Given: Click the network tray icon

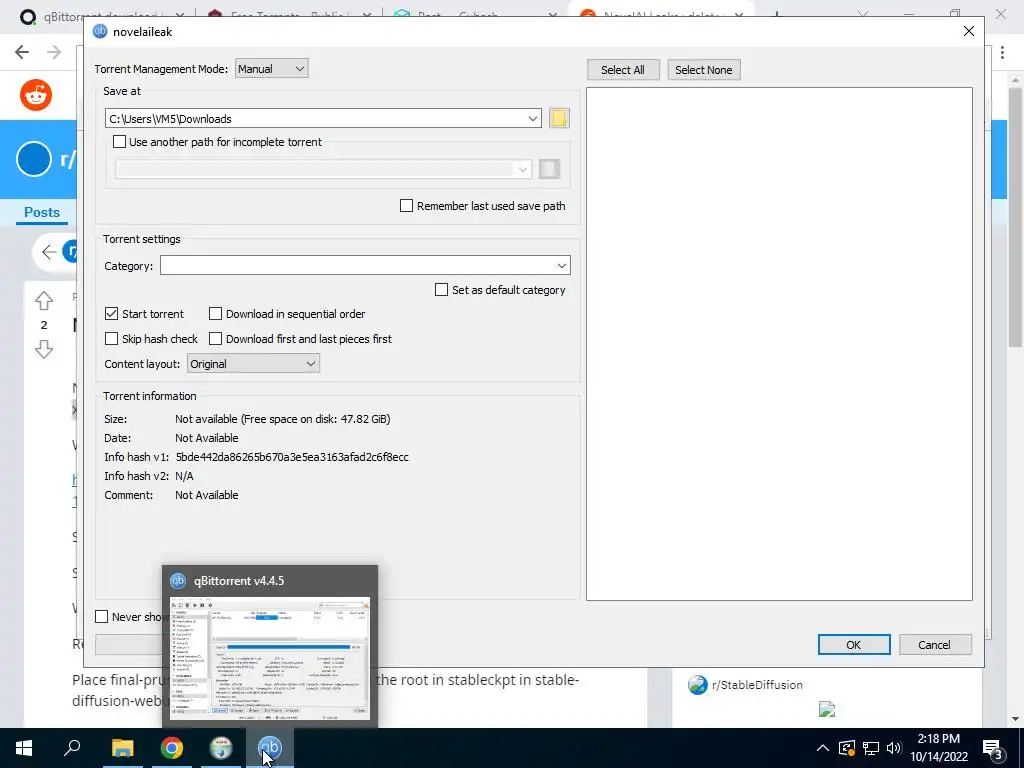Looking at the screenshot, I should coord(871,748).
